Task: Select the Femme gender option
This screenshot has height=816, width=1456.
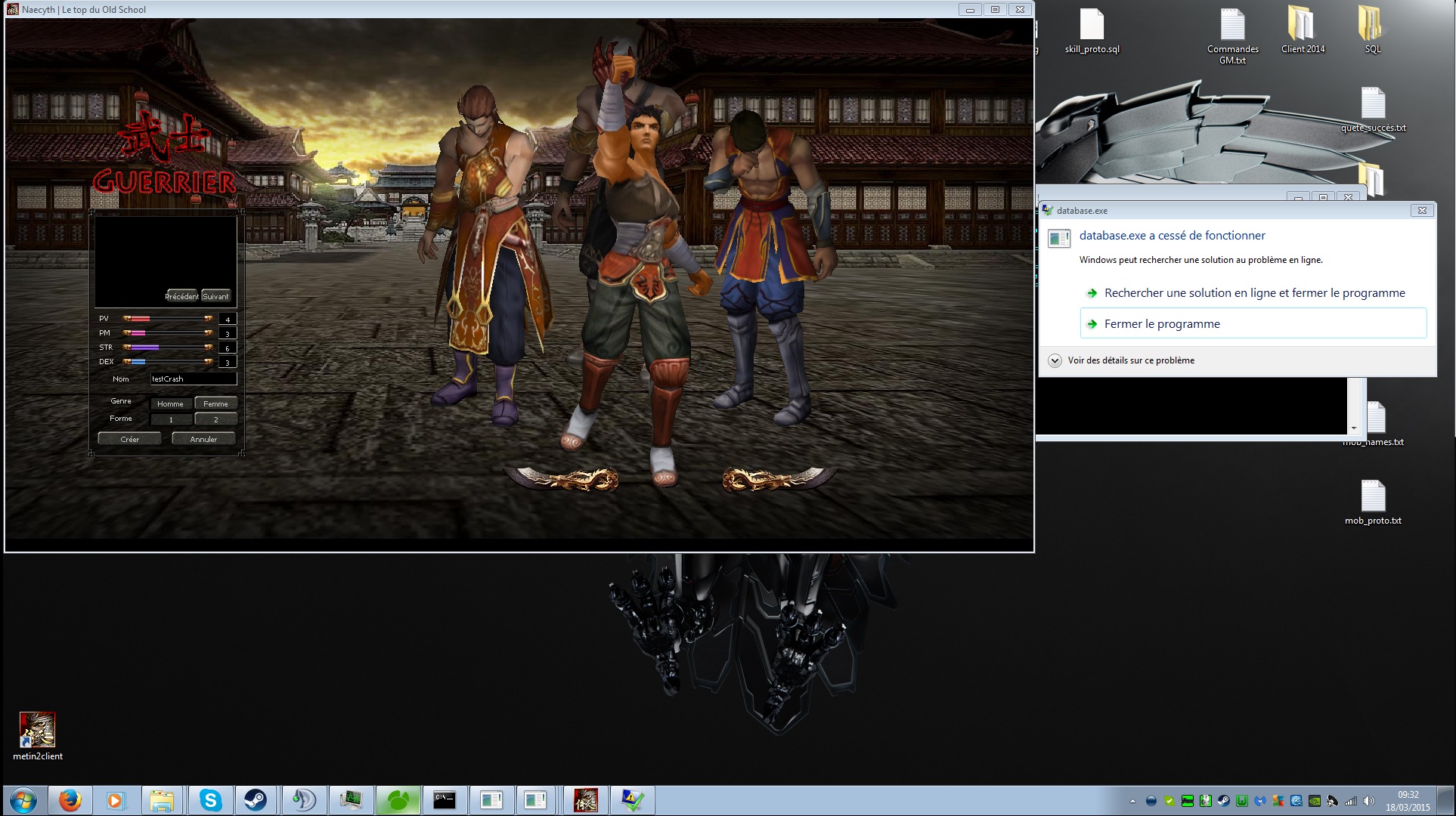Action: (215, 403)
